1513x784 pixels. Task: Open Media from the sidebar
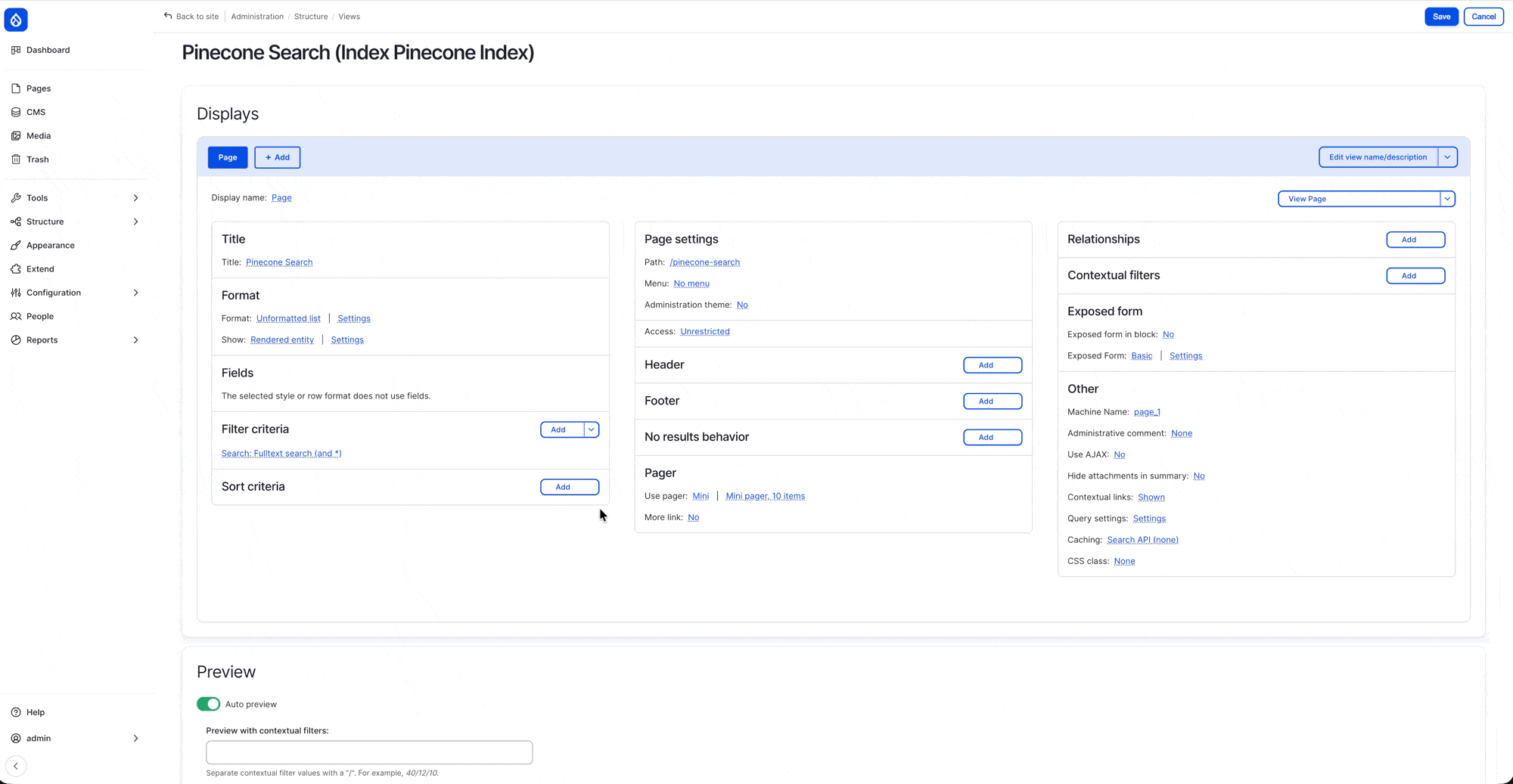pyautogui.click(x=39, y=136)
